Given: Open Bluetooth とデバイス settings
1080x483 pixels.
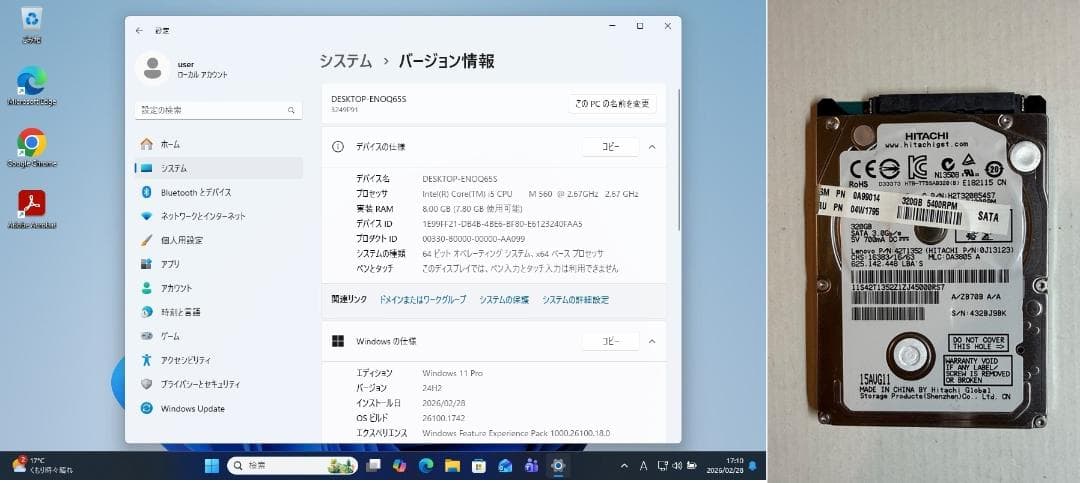Looking at the screenshot, I should [218, 192].
